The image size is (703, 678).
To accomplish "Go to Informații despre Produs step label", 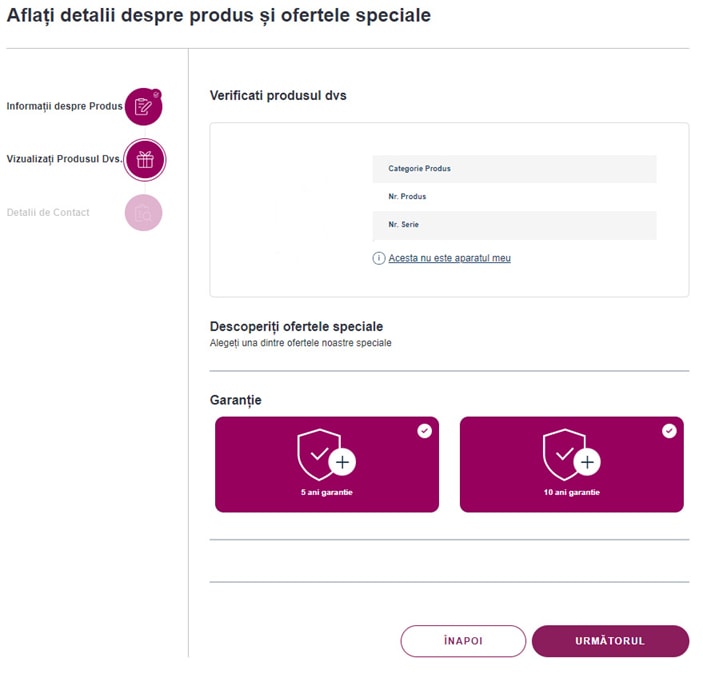I will 64,106.
